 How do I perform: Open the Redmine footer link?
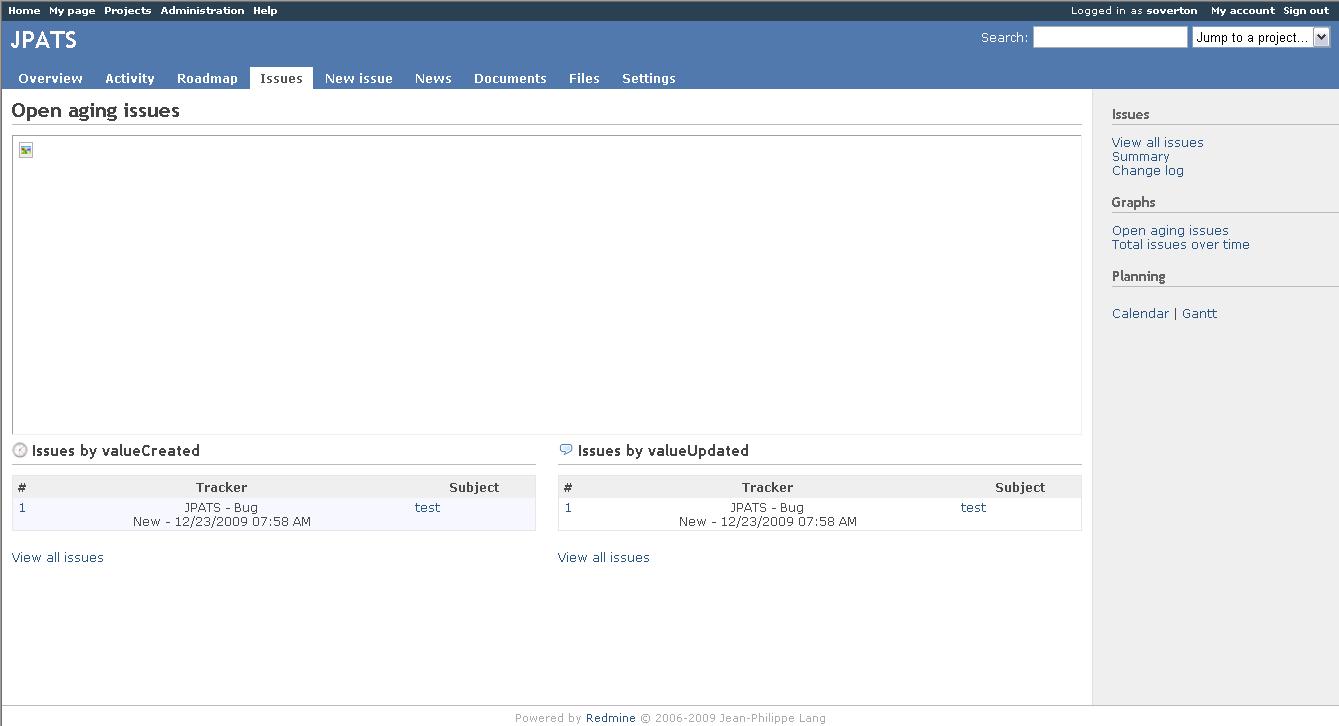610,718
